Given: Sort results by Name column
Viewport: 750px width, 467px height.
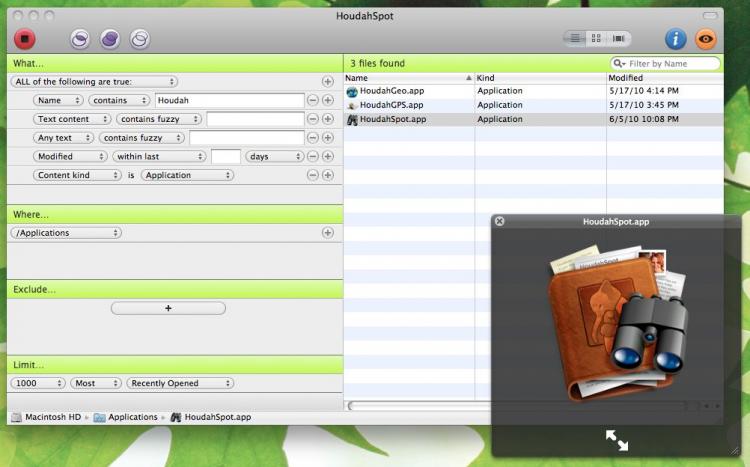Looking at the screenshot, I should click(x=409, y=78).
